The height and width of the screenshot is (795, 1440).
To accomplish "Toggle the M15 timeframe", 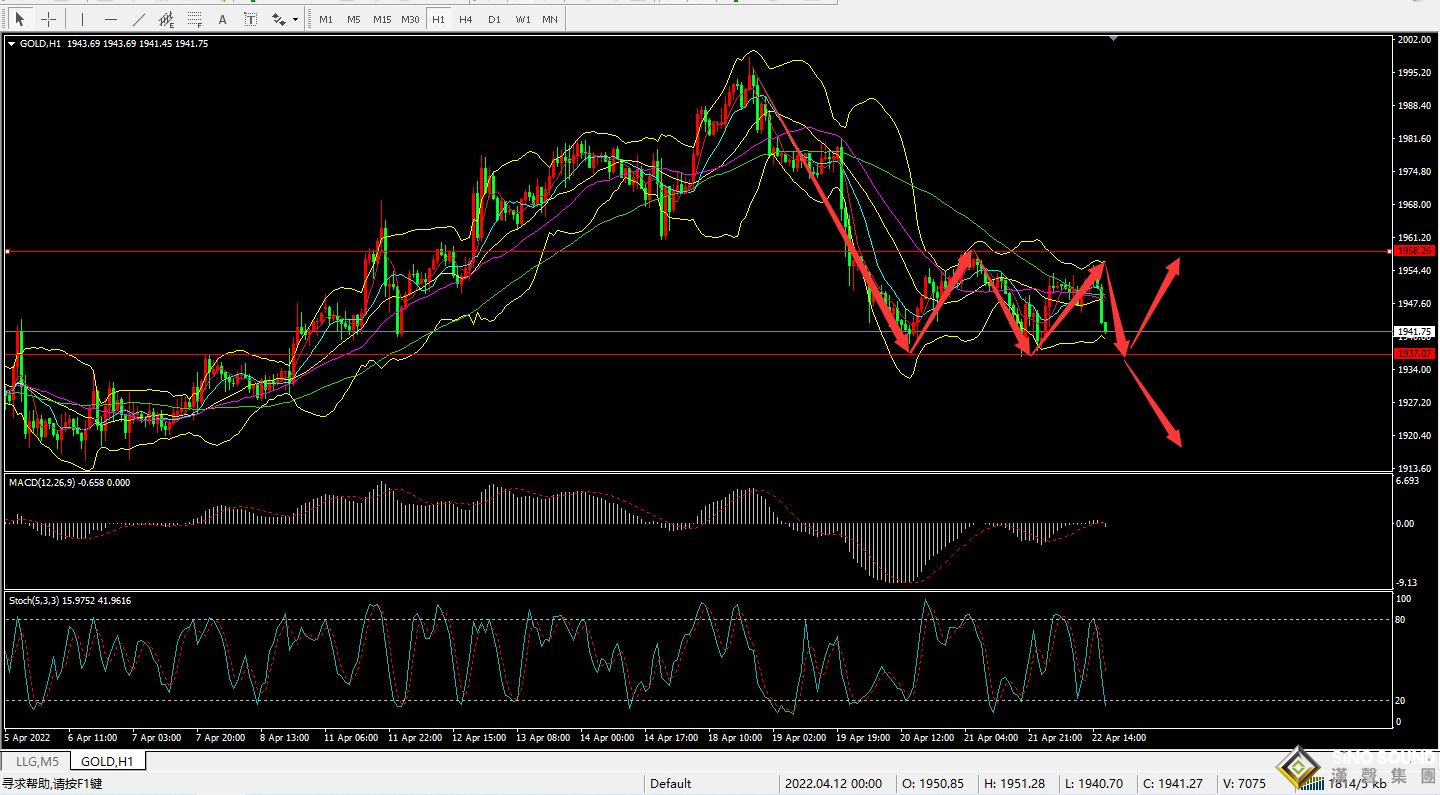I will click(x=382, y=19).
